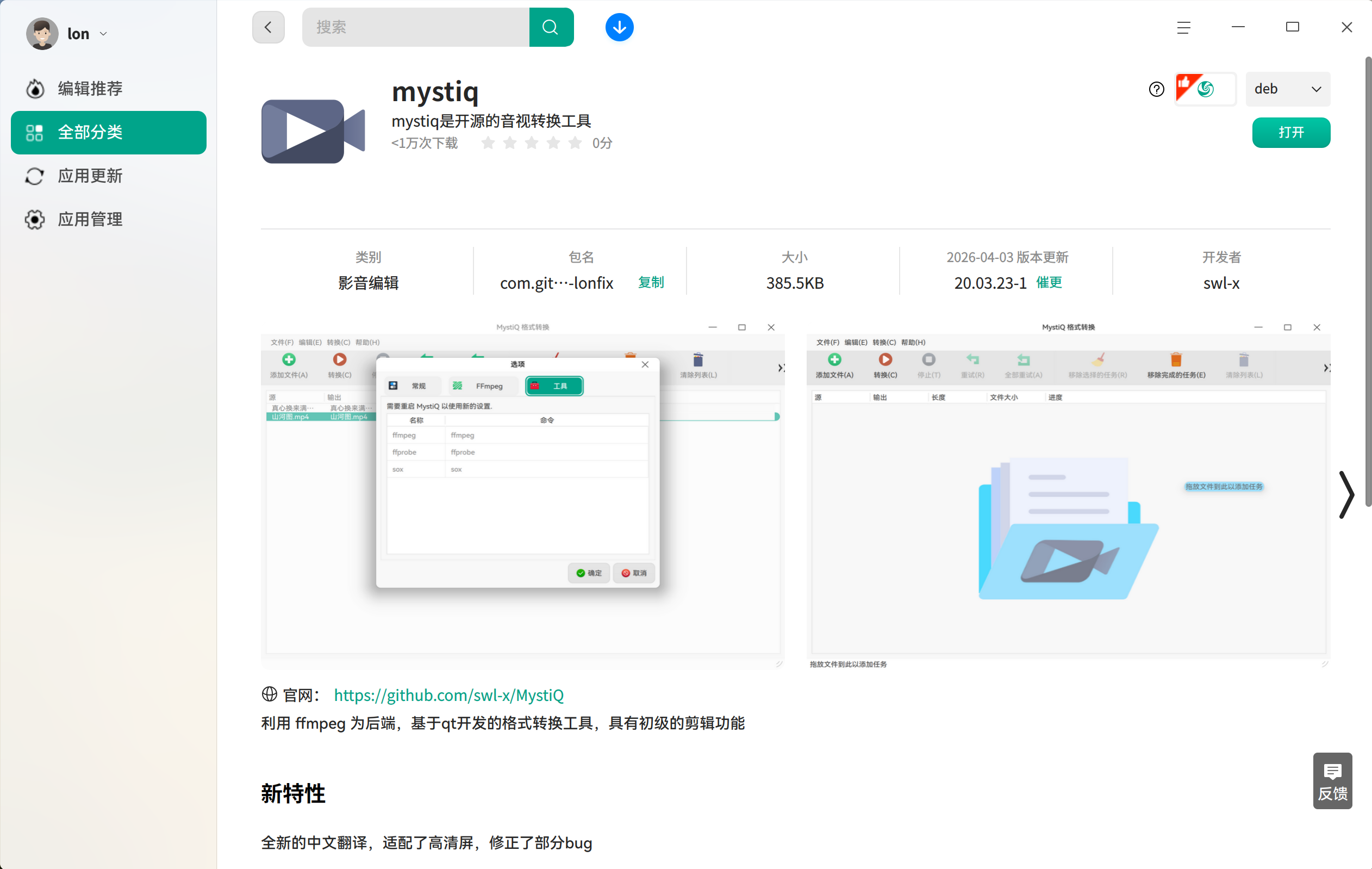This screenshot has width=1372, height=869.
Task: Expand the lon account dropdown
Action: pos(104,34)
